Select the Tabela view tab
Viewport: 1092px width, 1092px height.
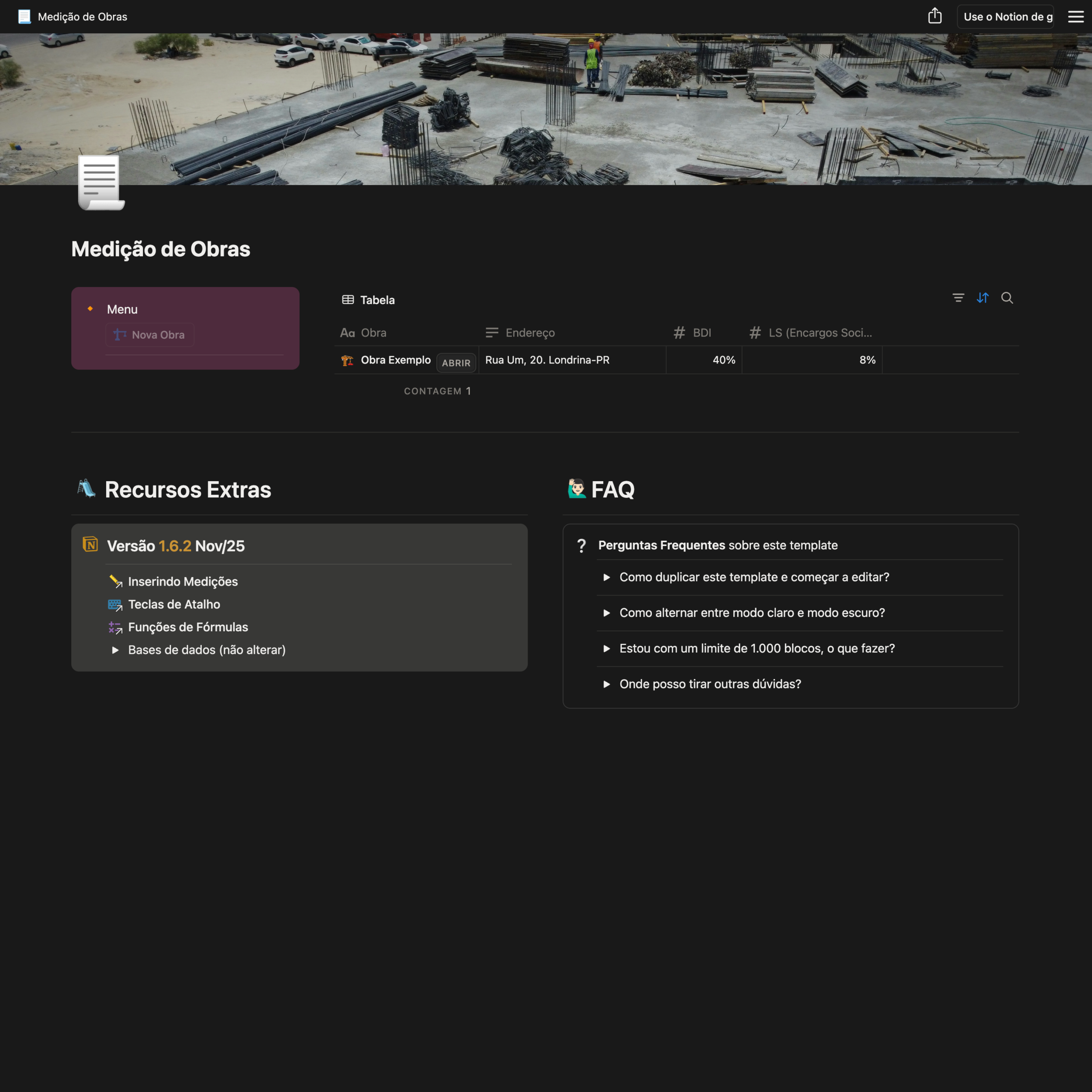(x=377, y=300)
